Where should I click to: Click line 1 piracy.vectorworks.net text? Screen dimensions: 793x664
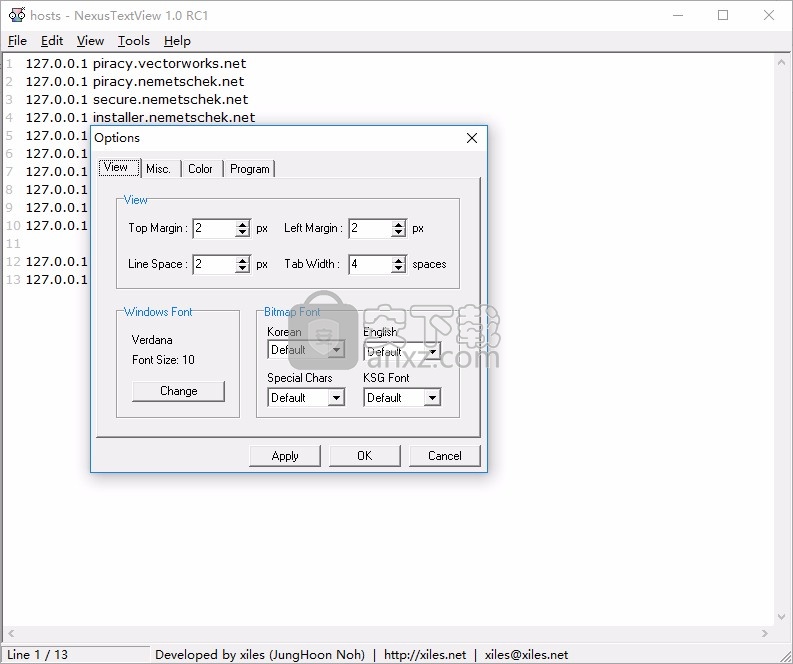coord(169,64)
